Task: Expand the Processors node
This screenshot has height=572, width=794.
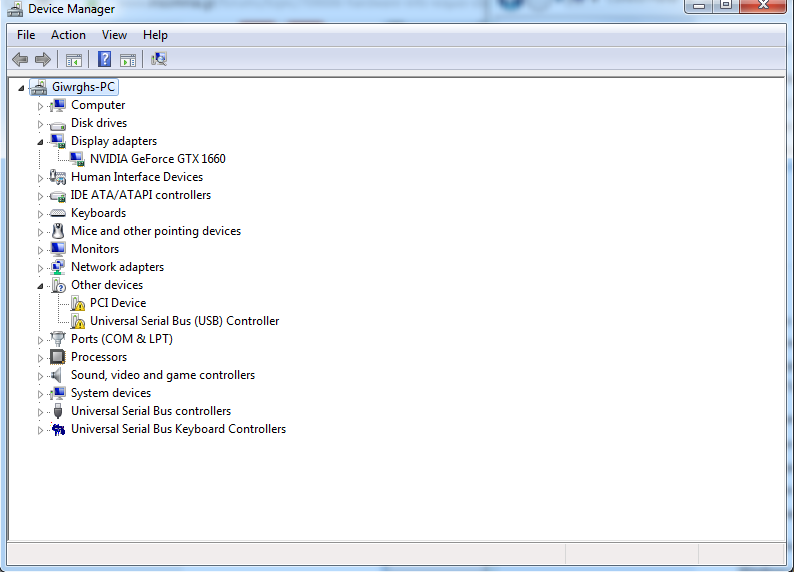Action: click(40, 358)
